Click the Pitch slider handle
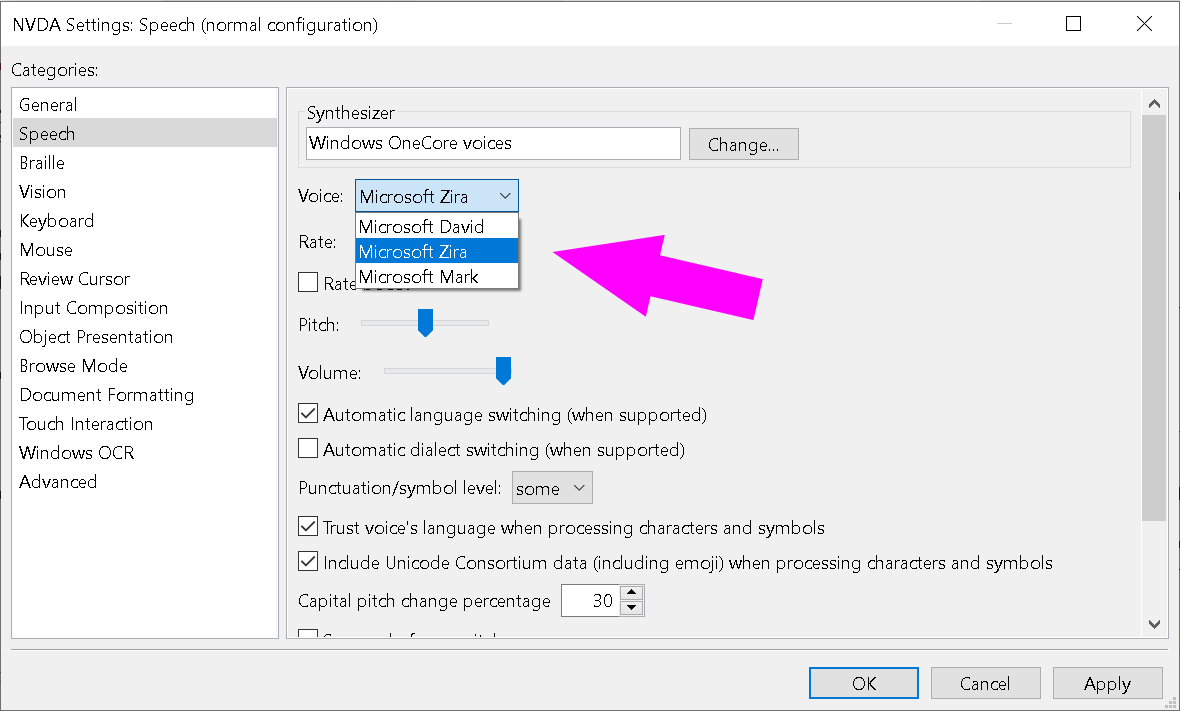The width and height of the screenshot is (1180, 711). tap(425, 322)
